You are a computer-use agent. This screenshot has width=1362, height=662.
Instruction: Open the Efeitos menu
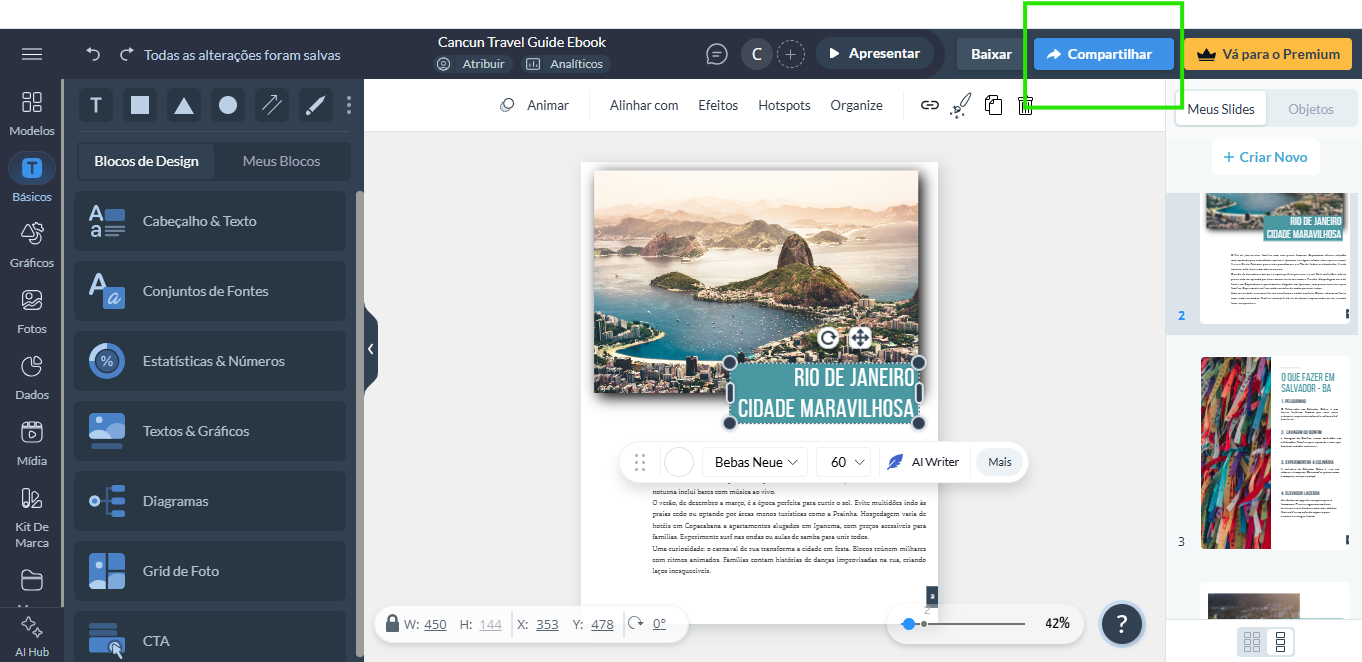(718, 105)
